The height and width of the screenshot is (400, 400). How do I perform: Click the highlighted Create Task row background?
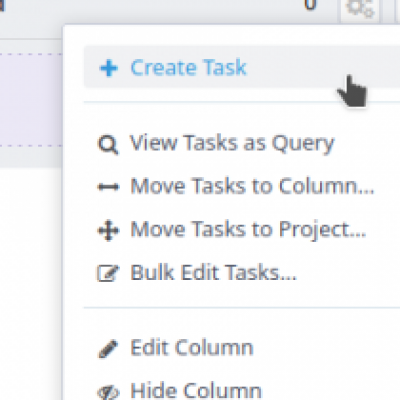pos(242,67)
